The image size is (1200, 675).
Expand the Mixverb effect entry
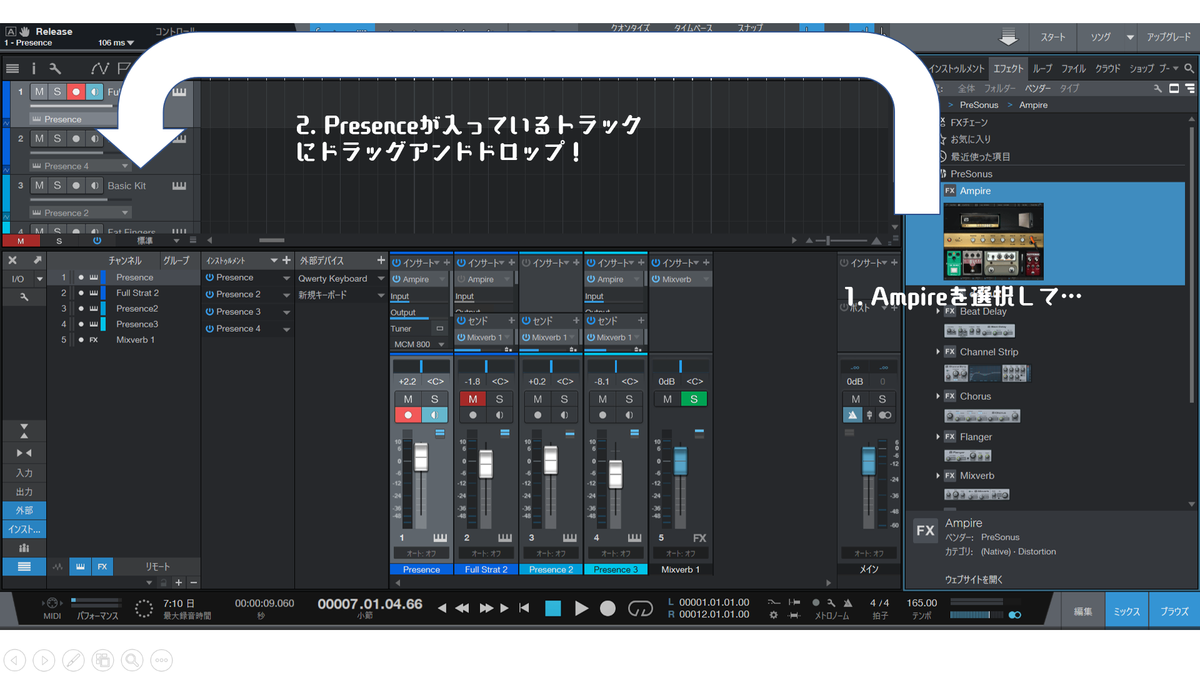939,476
